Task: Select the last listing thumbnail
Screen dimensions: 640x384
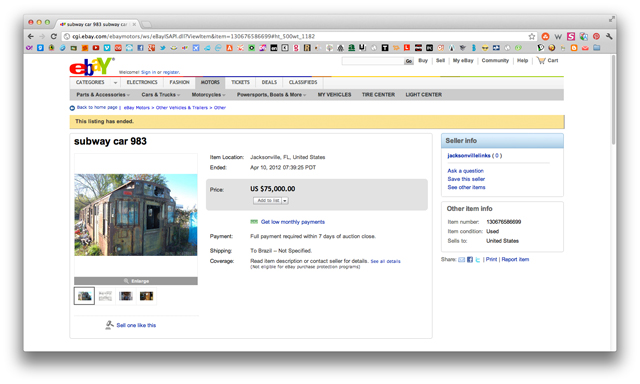Action: (146, 296)
